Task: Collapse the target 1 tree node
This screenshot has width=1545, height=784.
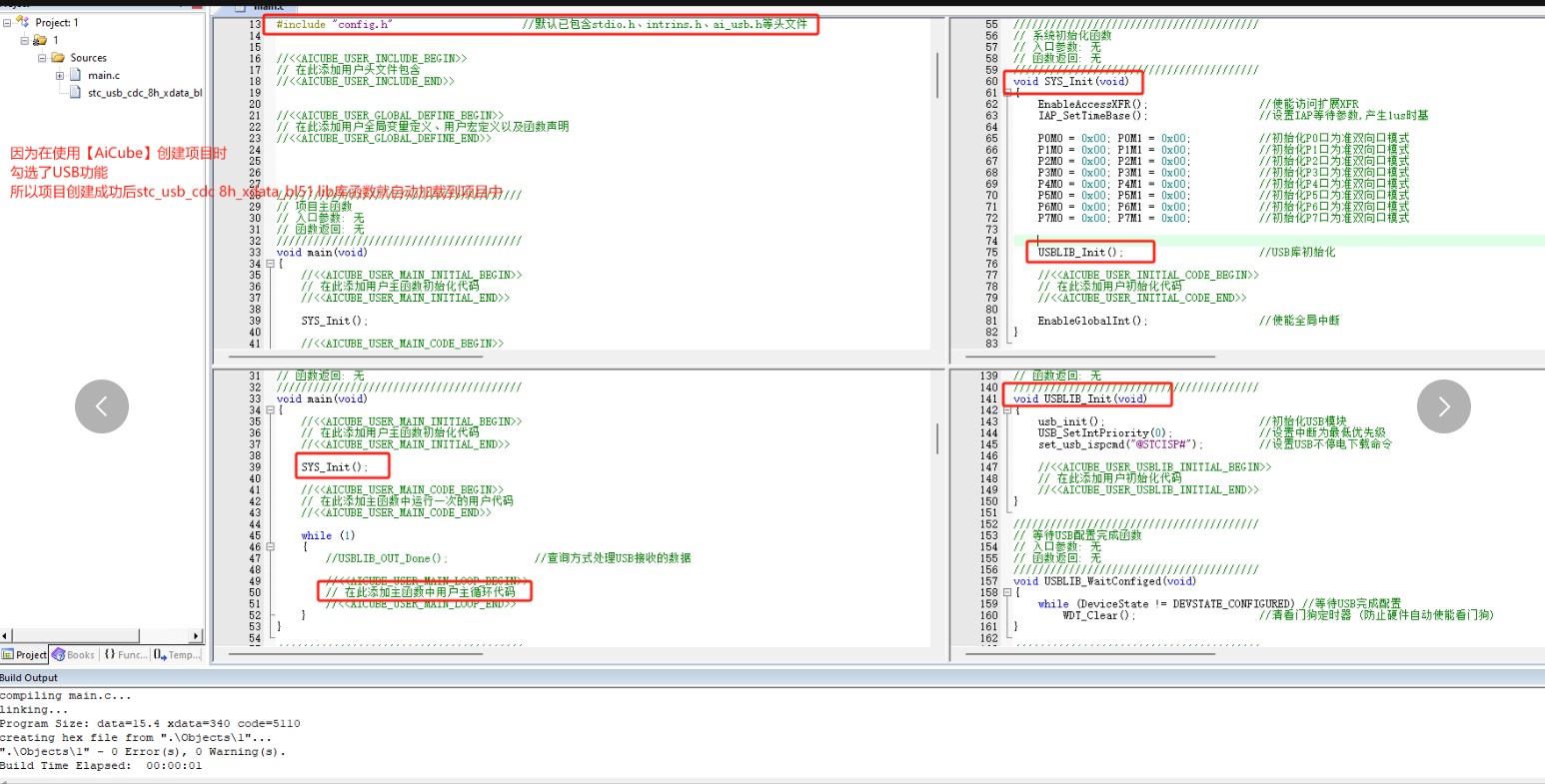Action: 24,40
